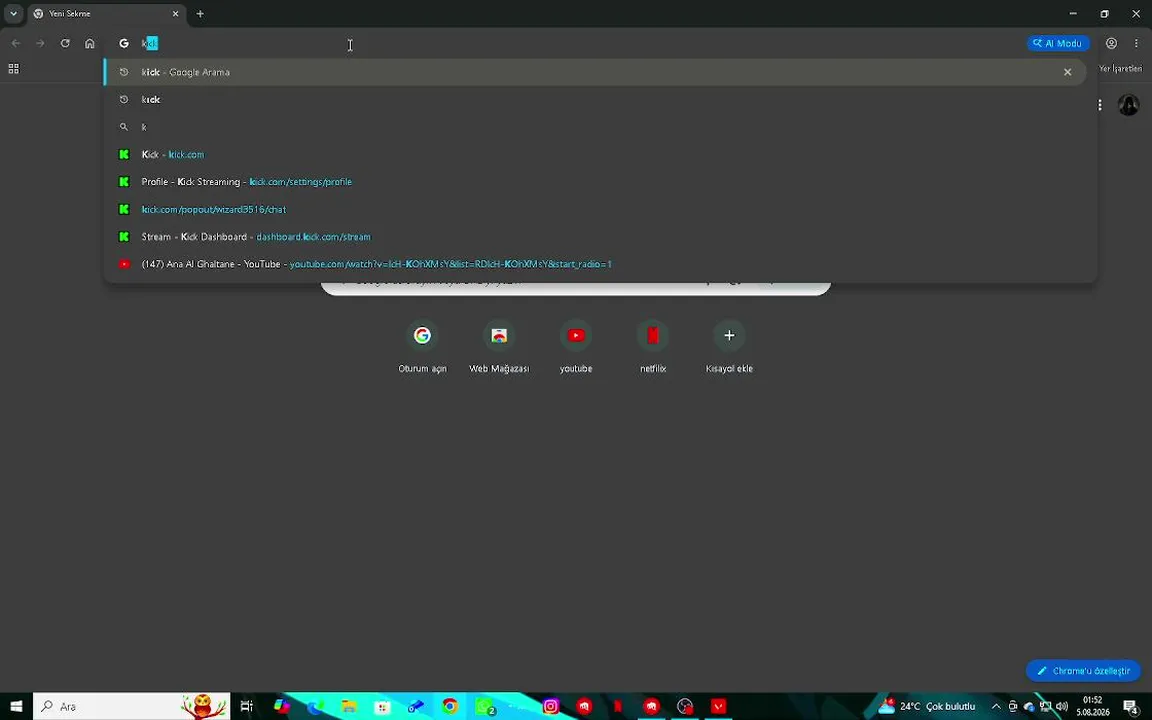Select the 'kıck' history suggestion

[x=595, y=99]
